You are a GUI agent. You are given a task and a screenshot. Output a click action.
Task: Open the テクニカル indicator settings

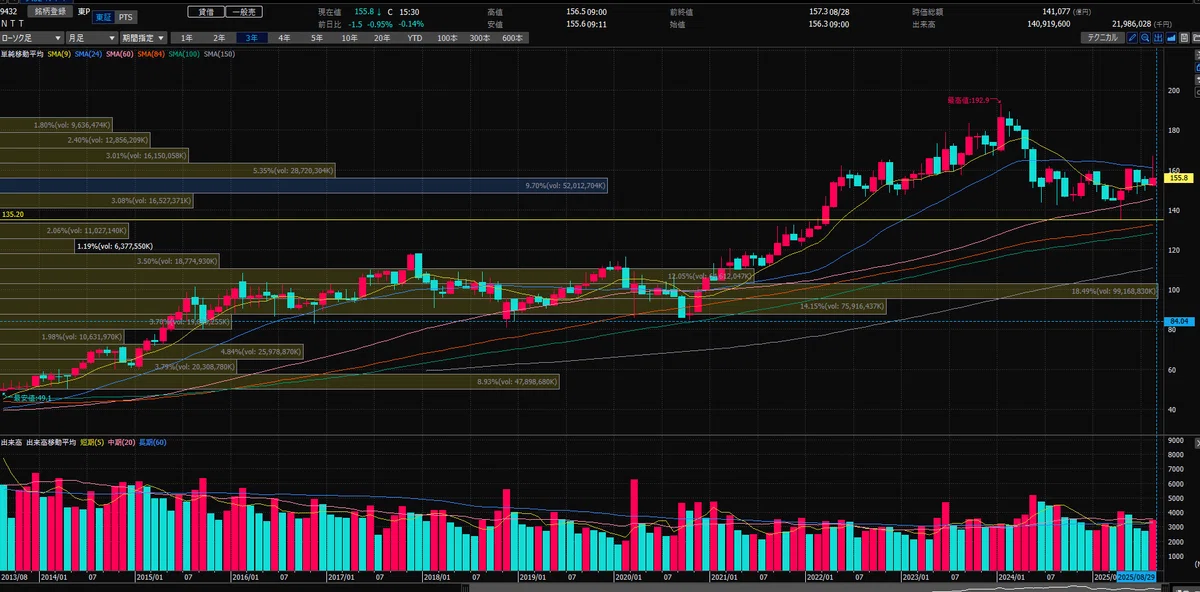(x=1103, y=38)
